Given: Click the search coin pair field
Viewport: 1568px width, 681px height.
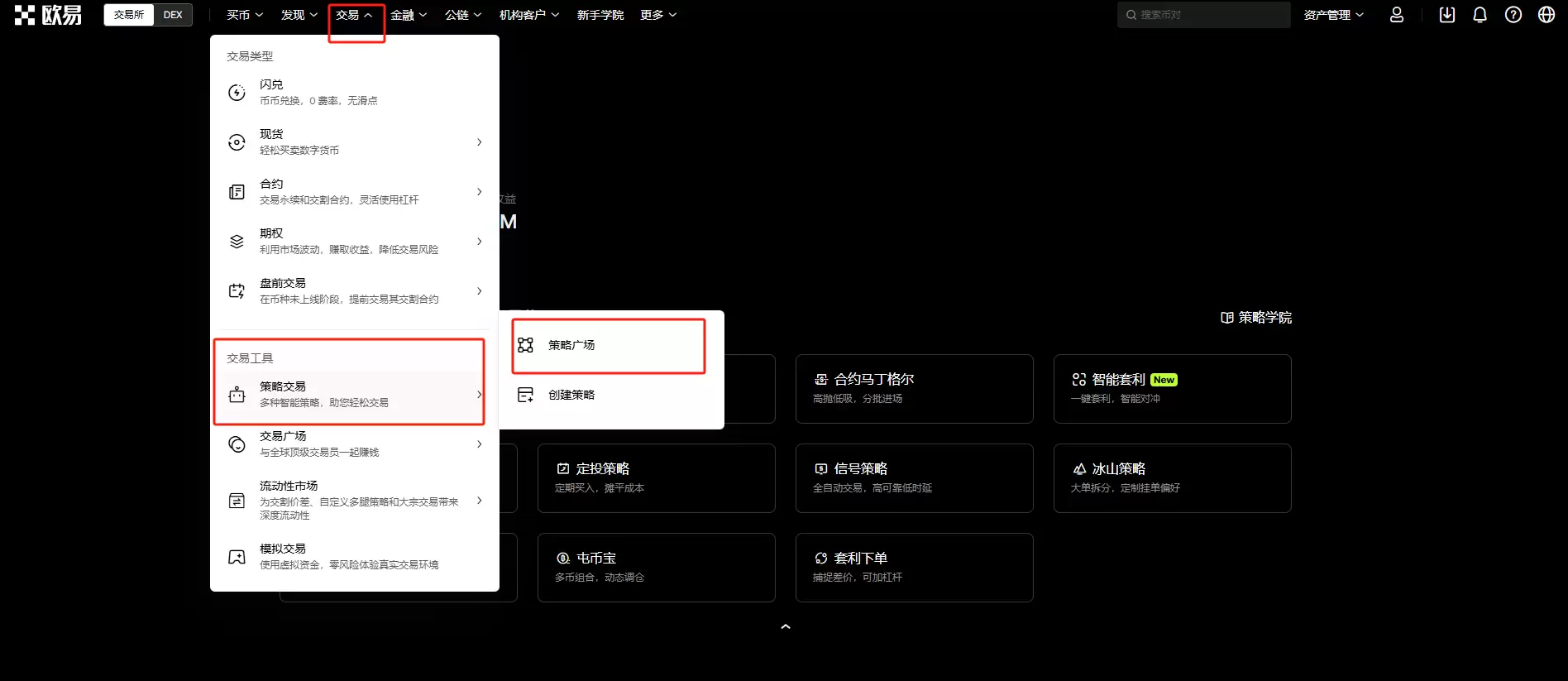Looking at the screenshot, I should click(1203, 15).
